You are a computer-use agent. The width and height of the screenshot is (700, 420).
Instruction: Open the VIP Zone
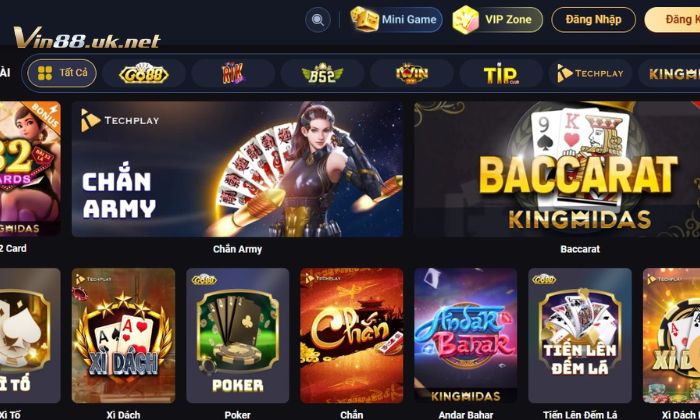497,20
